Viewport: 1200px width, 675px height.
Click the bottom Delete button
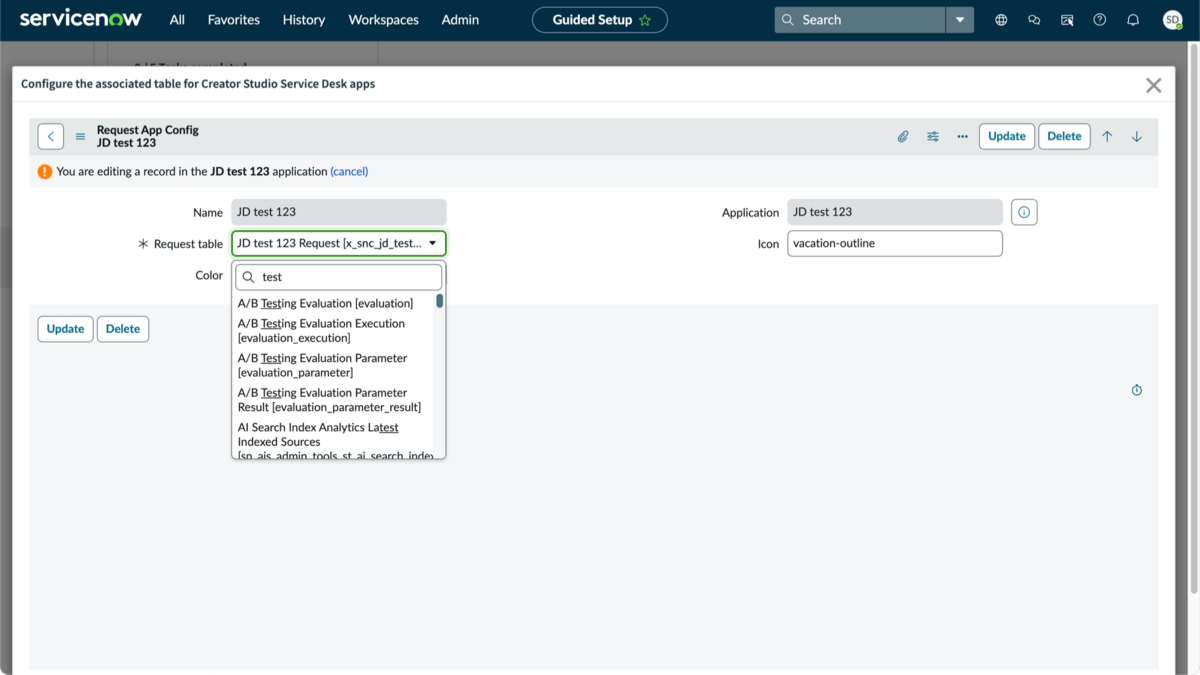tap(123, 329)
